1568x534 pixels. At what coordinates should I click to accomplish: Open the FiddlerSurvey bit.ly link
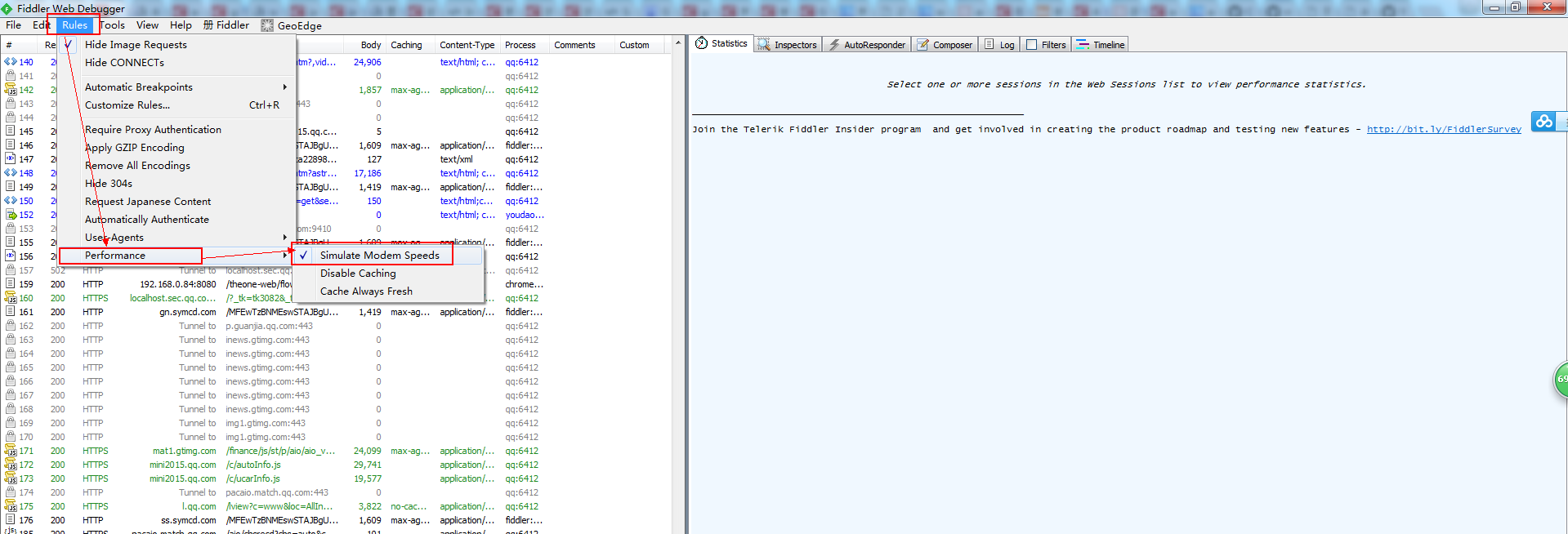(1444, 129)
